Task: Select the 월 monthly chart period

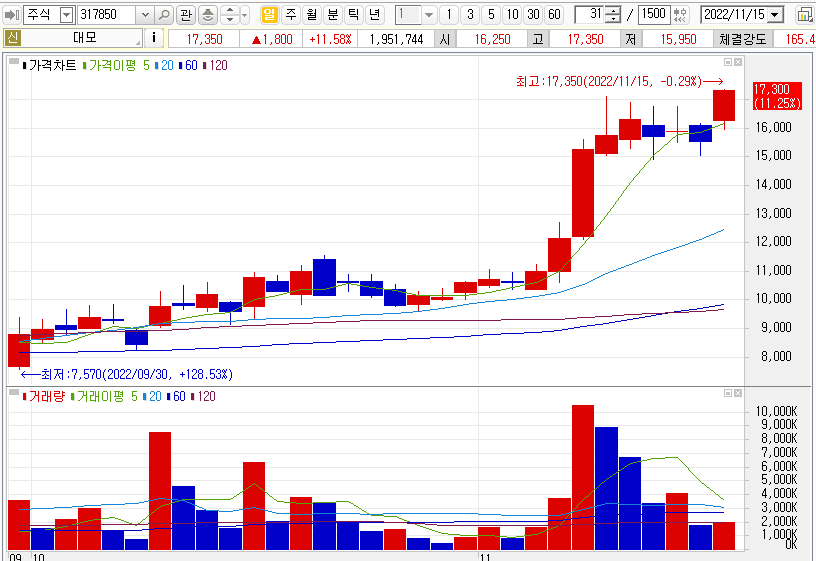Action: point(311,15)
